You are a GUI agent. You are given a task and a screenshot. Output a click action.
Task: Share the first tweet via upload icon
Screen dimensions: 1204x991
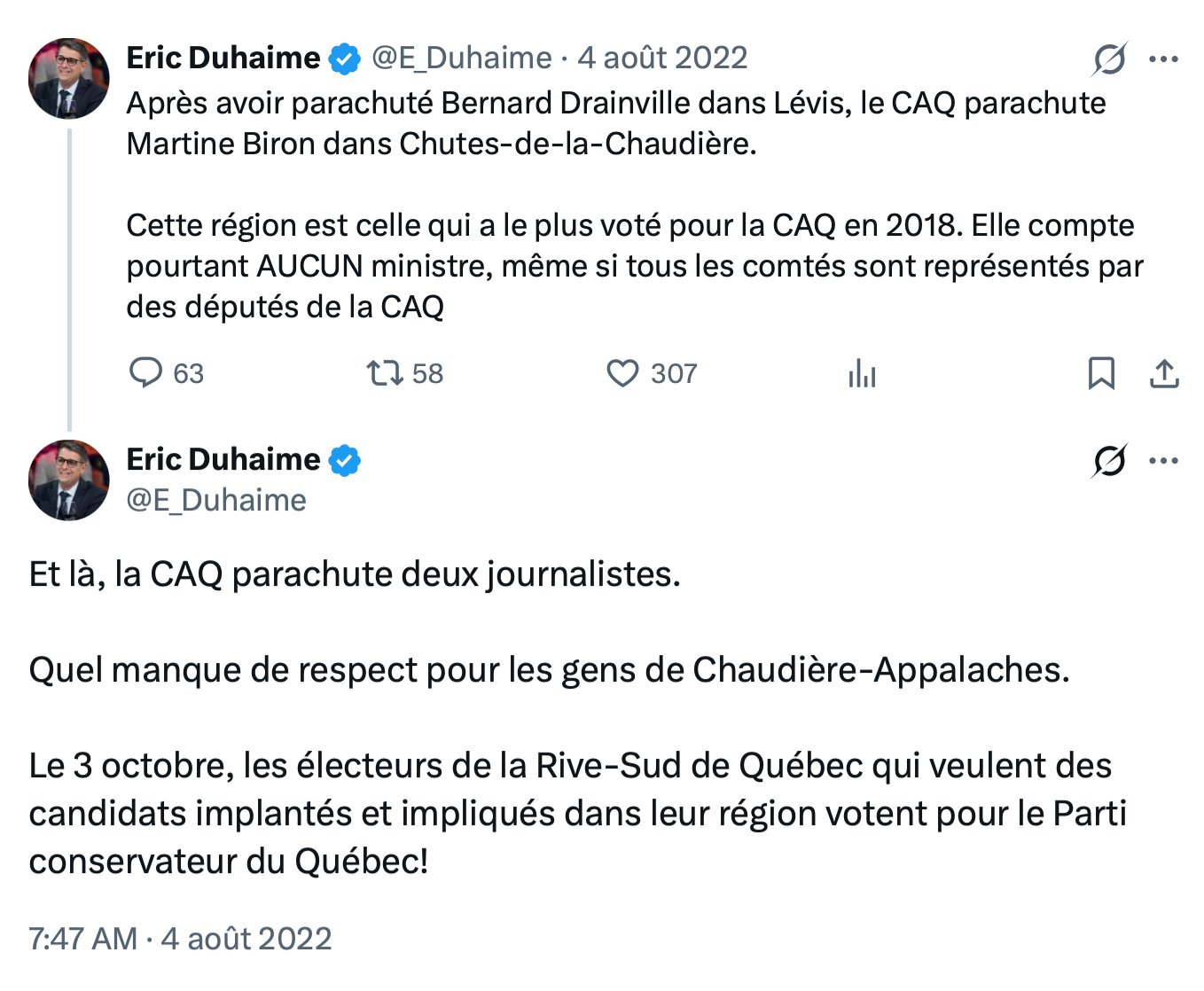coord(1164,373)
